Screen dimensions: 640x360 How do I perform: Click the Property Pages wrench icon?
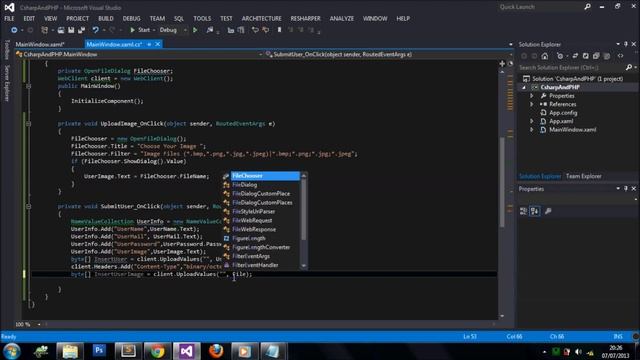point(548,211)
